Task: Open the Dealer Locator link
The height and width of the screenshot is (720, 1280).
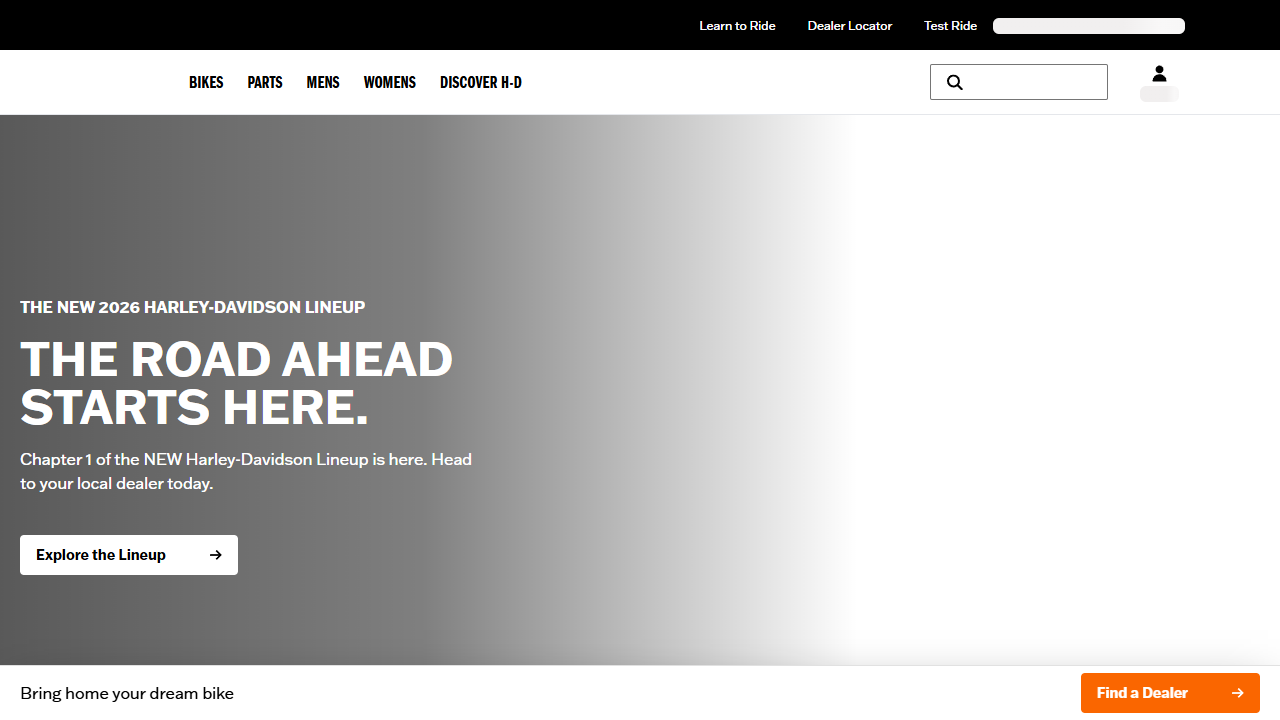Action: [x=850, y=26]
